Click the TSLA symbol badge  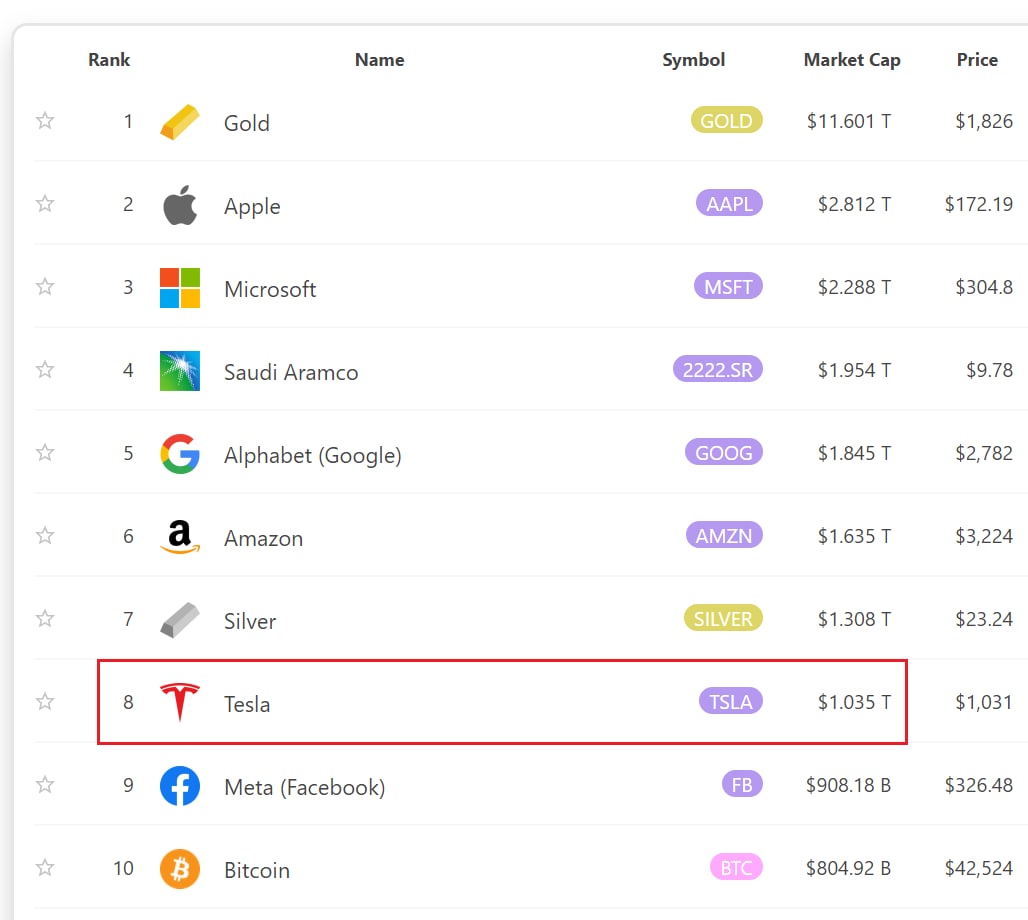[730, 702]
